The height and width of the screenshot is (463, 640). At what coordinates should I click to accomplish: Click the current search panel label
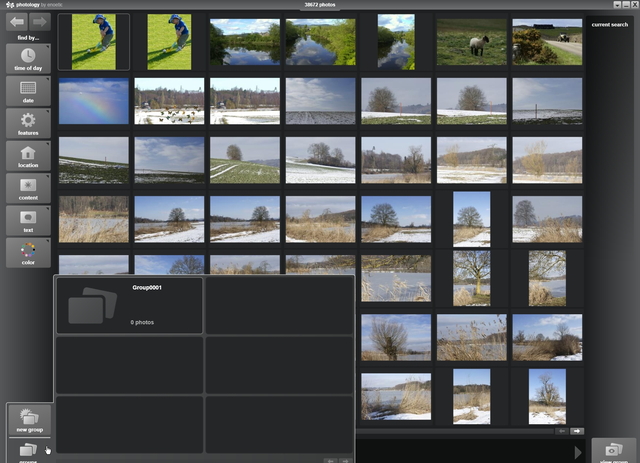[609, 25]
